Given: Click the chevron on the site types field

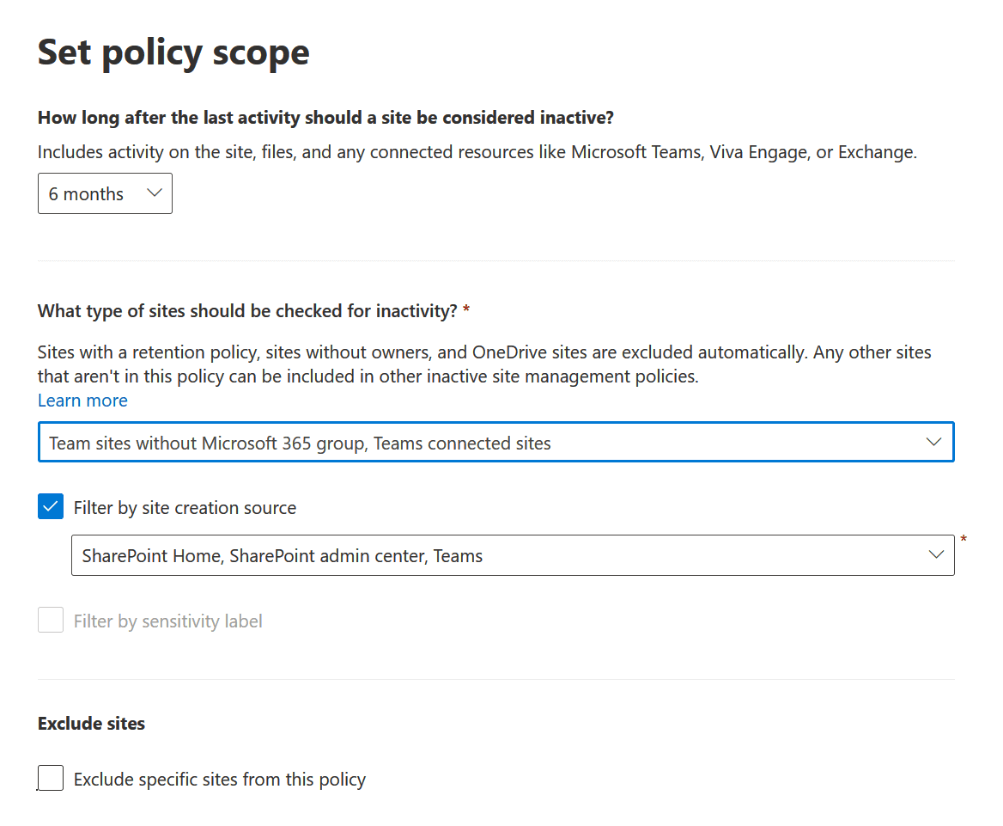Looking at the screenshot, I should (x=934, y=441).
